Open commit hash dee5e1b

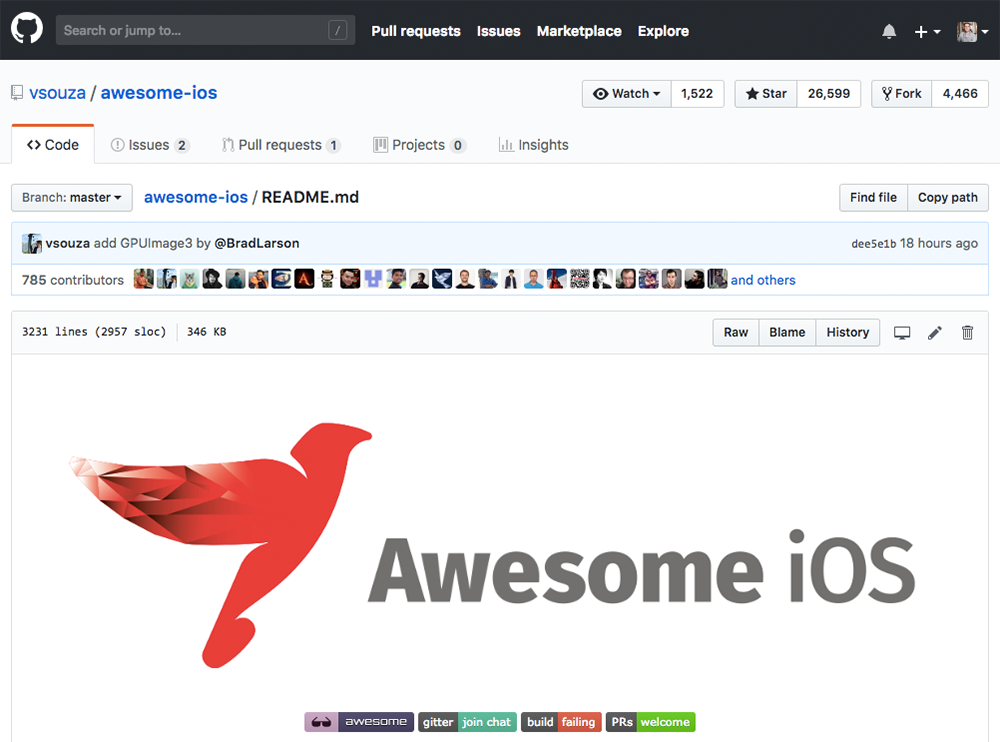pyautogui.click(x=874, y=244)
